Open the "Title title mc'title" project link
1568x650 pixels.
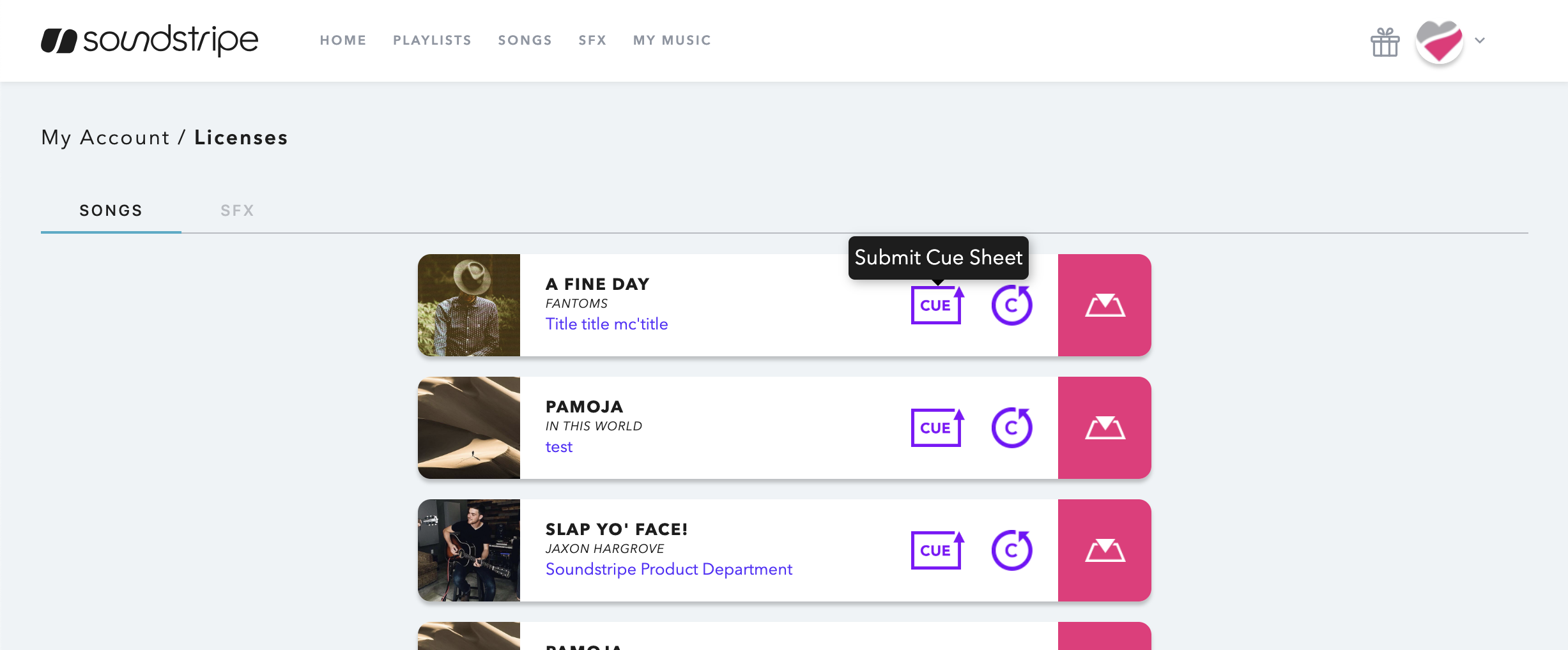[x=606, y=324]
